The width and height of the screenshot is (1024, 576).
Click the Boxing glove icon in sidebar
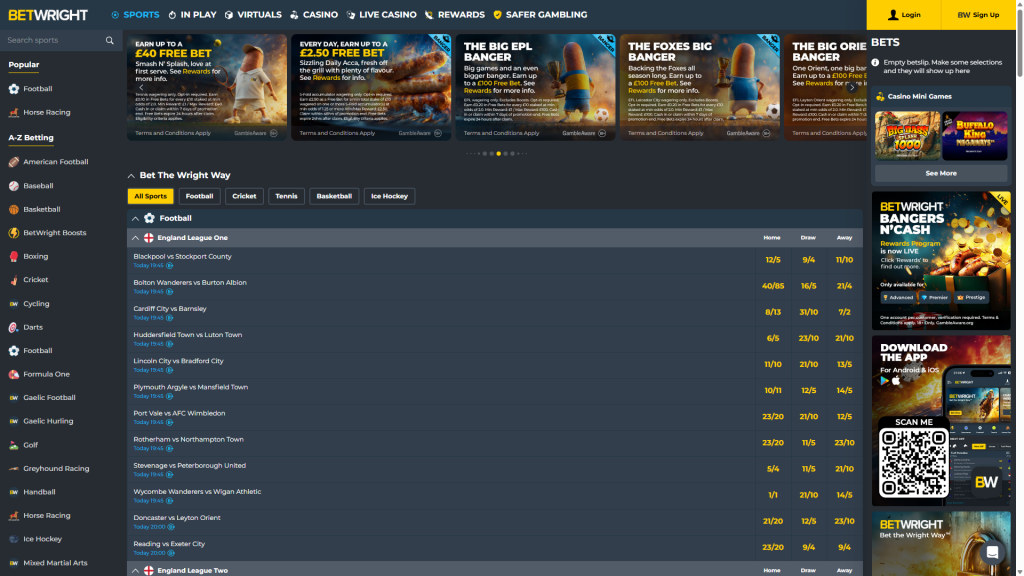click(x=14, y=256)
